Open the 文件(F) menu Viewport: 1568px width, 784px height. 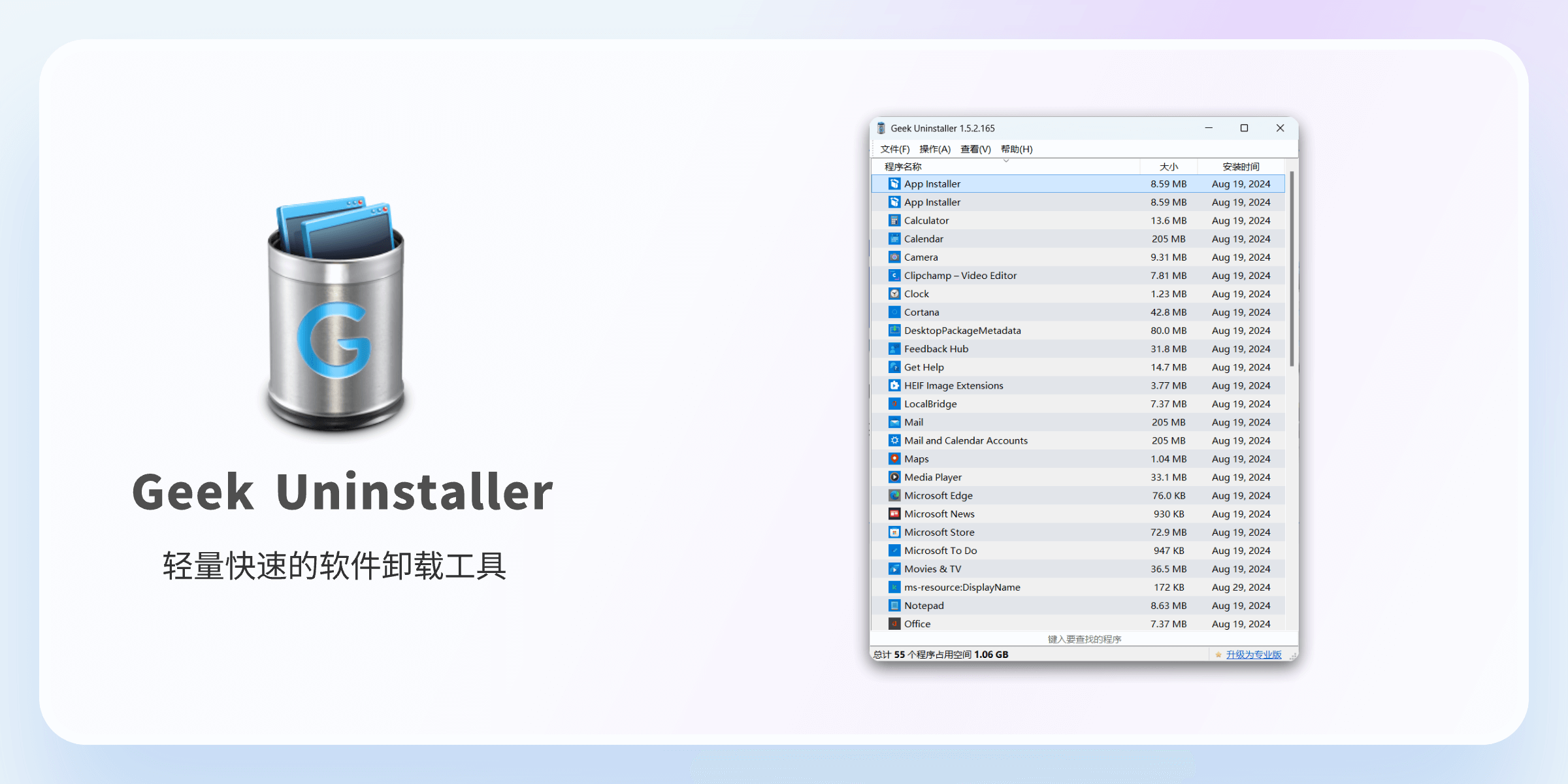[x=894, y=149]
